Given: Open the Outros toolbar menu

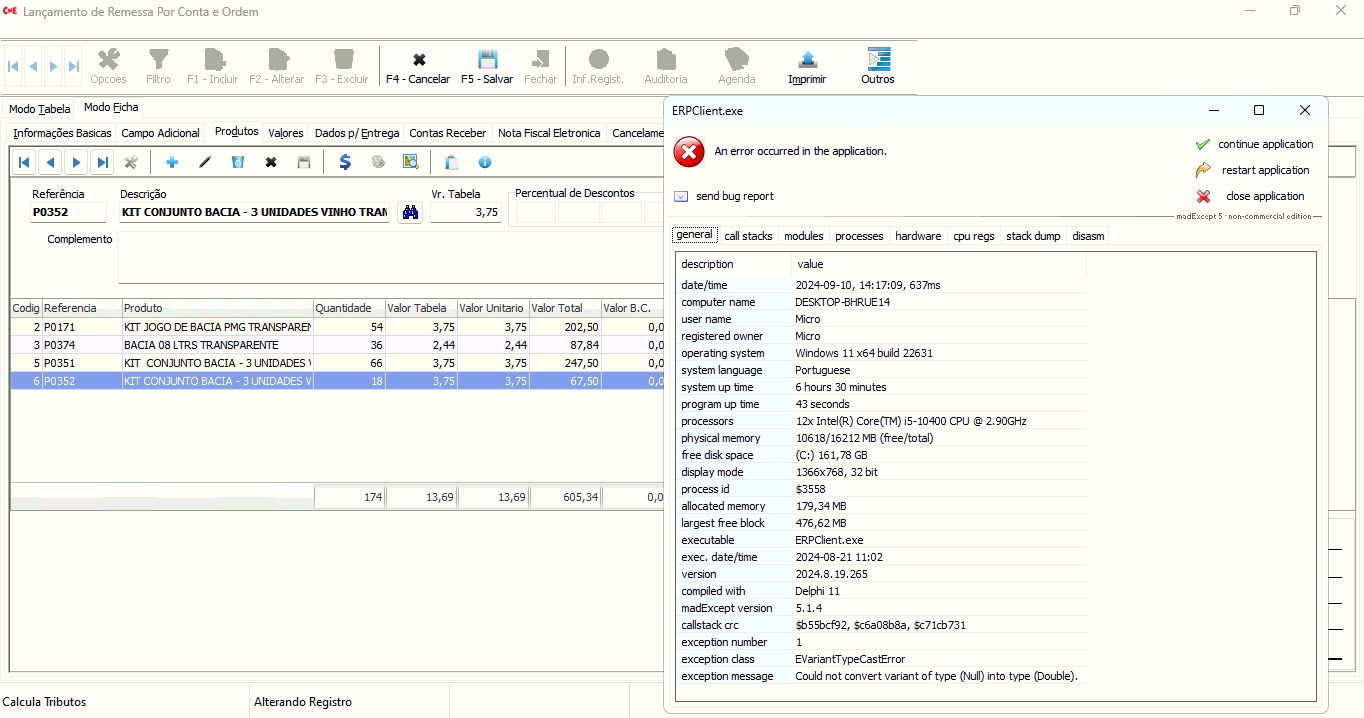Looking at the screenshot, I should coord(878,67).
